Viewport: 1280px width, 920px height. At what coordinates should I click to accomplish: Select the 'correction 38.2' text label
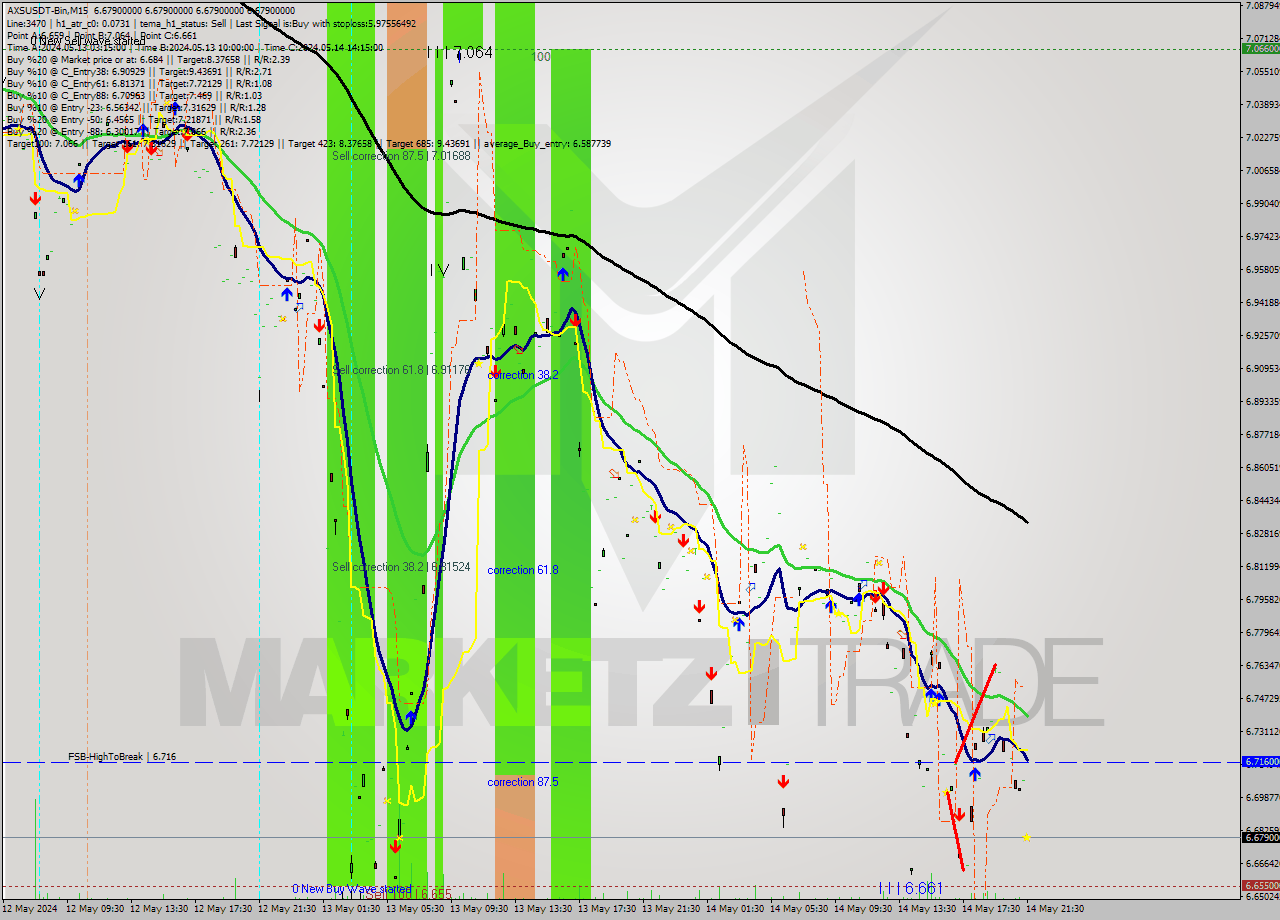pyautogui.click(x=522, y=375)
